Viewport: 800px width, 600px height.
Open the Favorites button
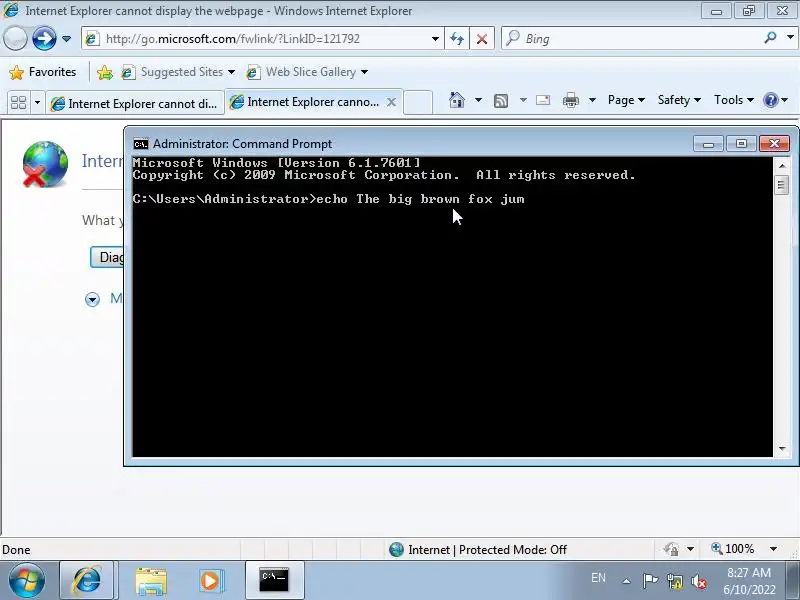point(43,72)
